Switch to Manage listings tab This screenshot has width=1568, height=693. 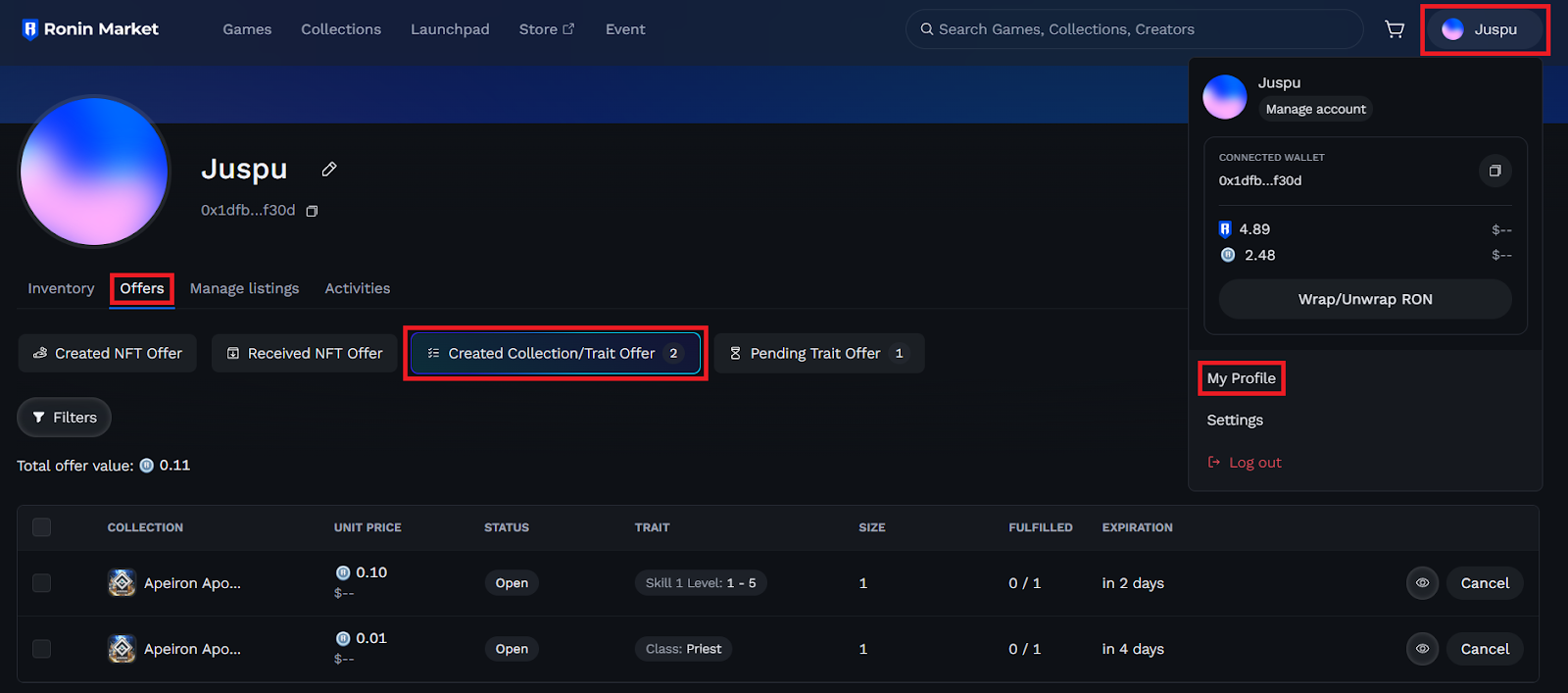click(244, 288)
